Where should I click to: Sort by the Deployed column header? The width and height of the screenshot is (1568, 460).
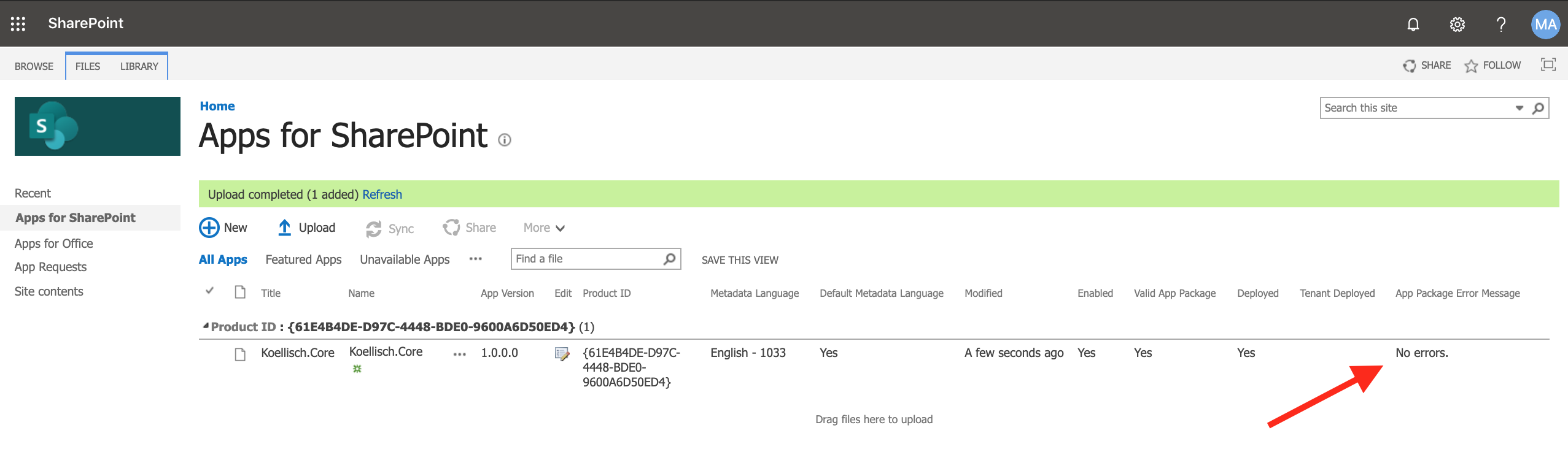tap(1257, 293)
